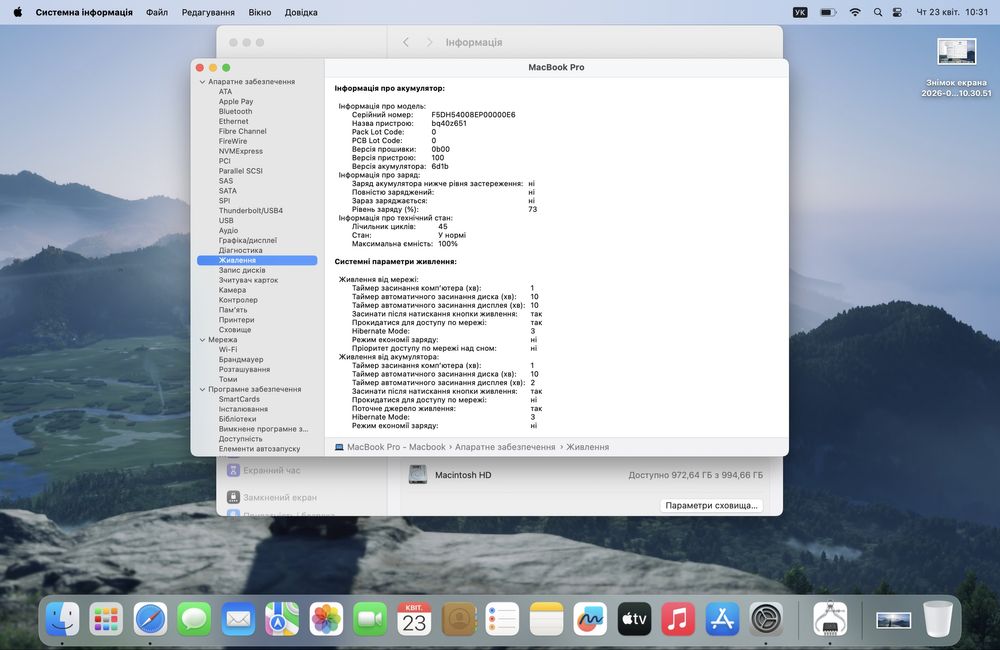
Task: Open Spotlight search in menu bar
Action: pyautogui.click(x=878, y=12)
